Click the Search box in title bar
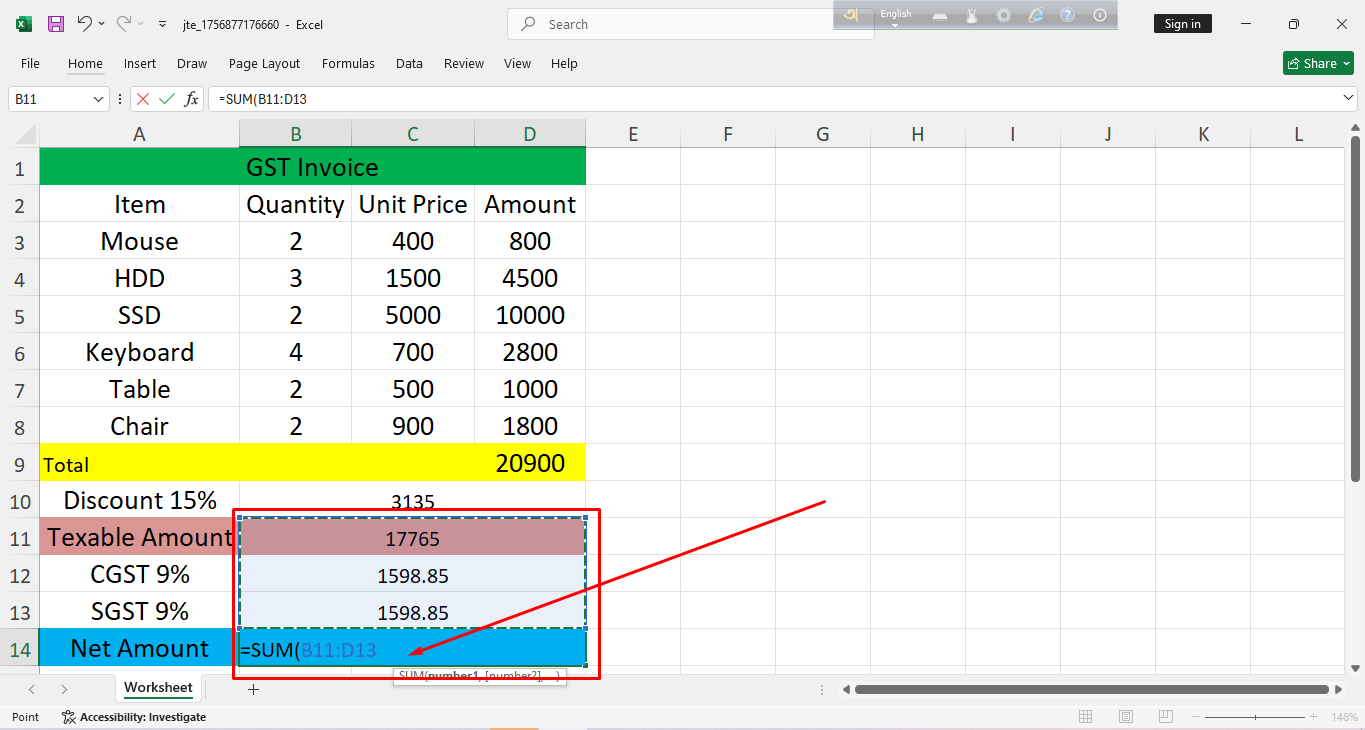 [690, 24]
